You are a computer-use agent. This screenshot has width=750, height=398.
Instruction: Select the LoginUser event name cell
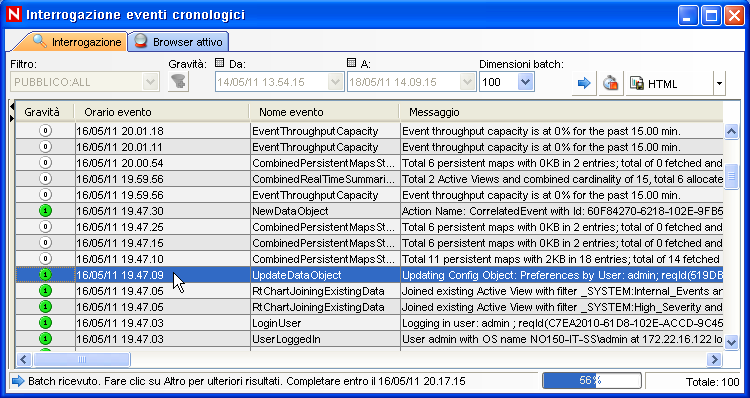point(325,323)
